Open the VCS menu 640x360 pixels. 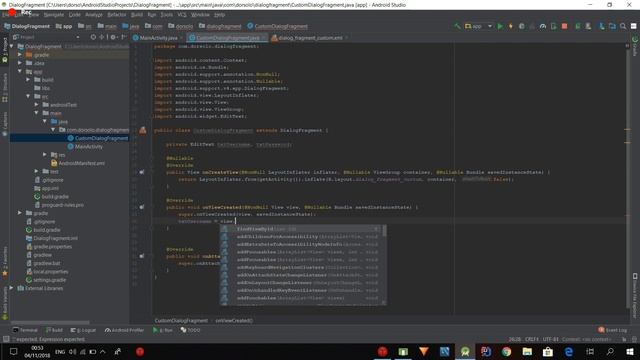pyautogui.click(x=182, y=15)
